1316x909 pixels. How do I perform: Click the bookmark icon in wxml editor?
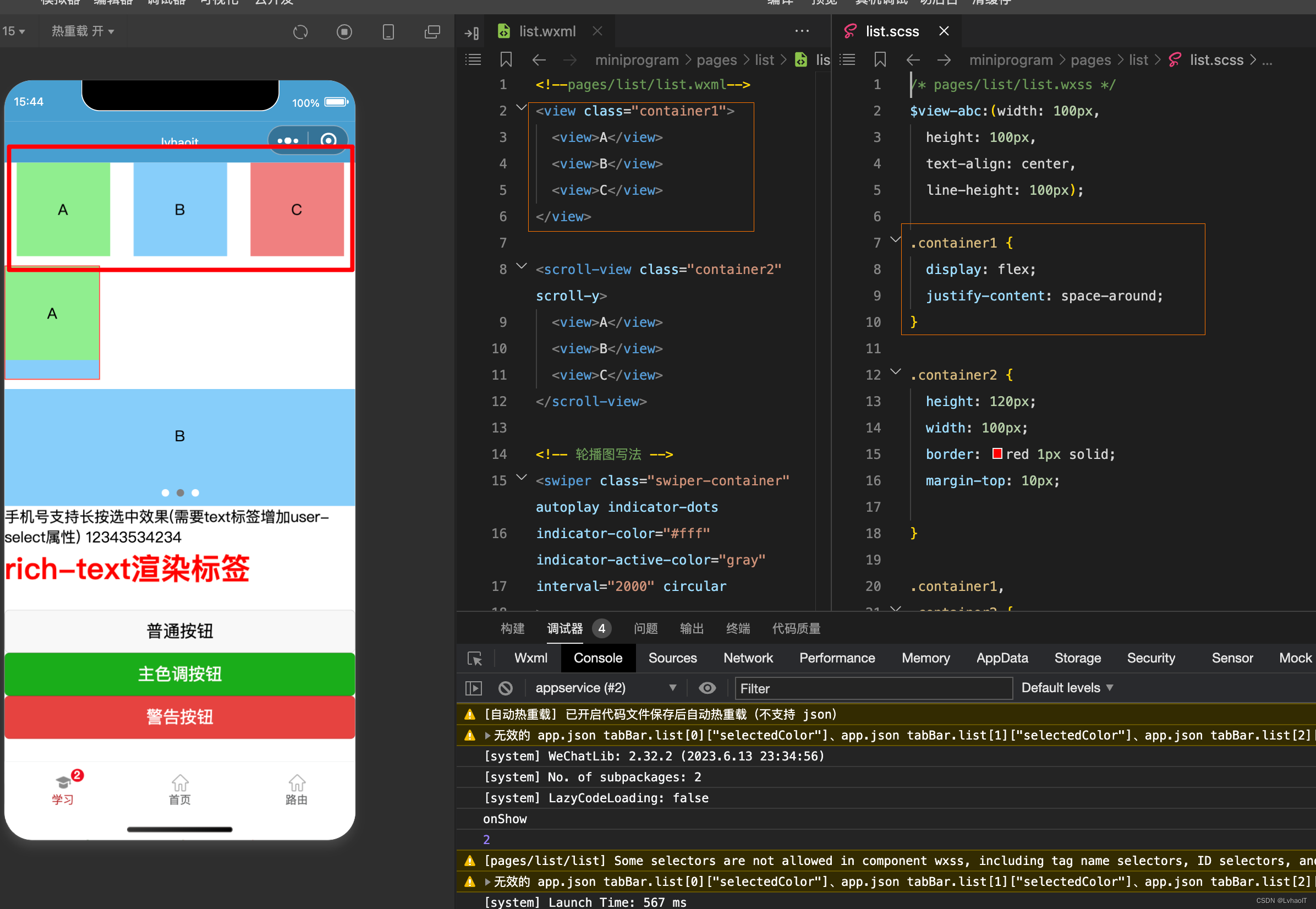(506, 59)
